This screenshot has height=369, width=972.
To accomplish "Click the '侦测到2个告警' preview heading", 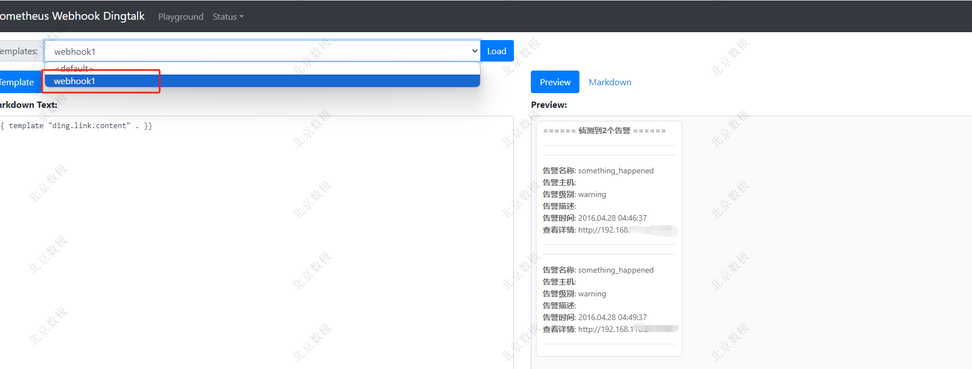I will 604,131.
